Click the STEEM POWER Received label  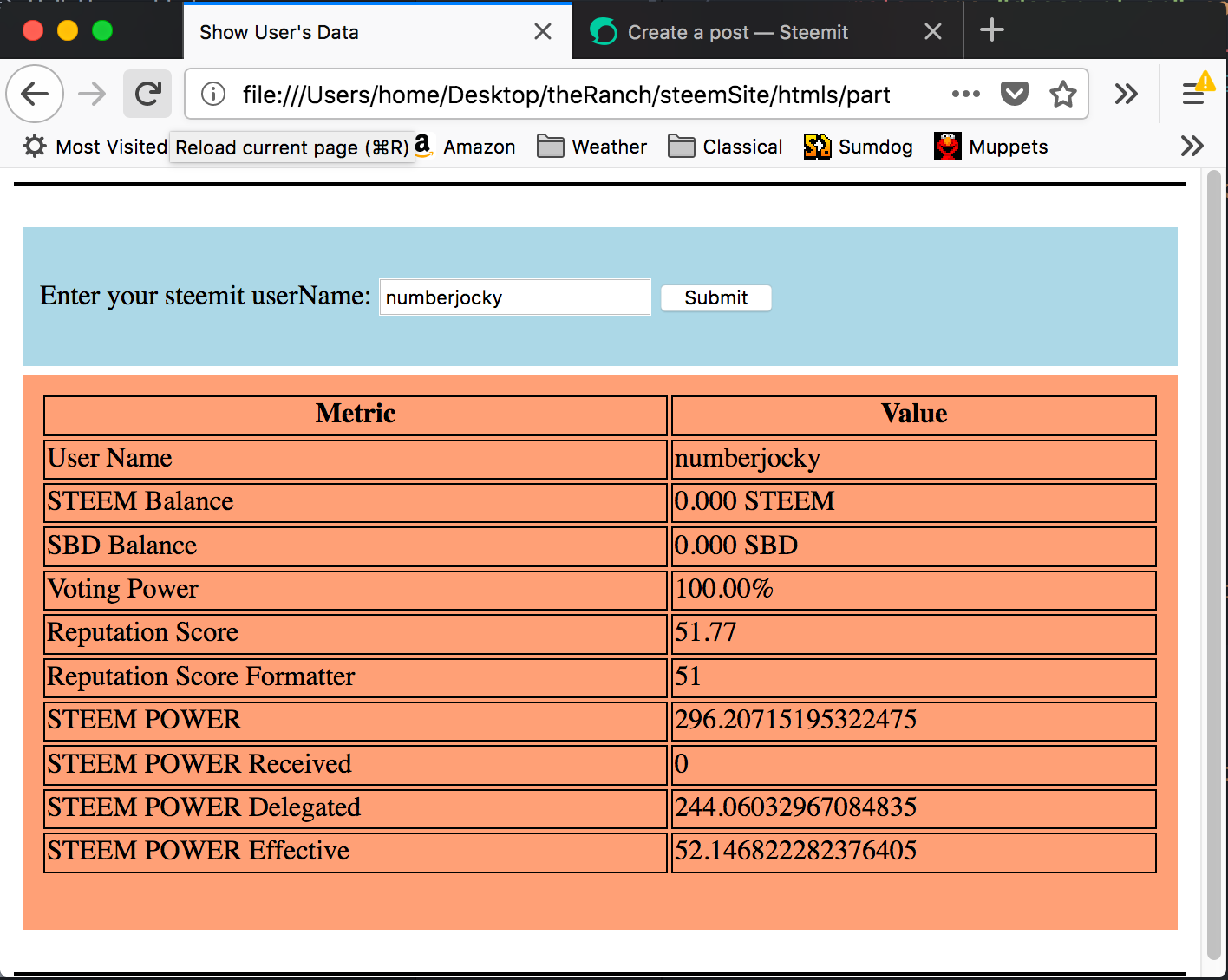click(x=199, y=764)
